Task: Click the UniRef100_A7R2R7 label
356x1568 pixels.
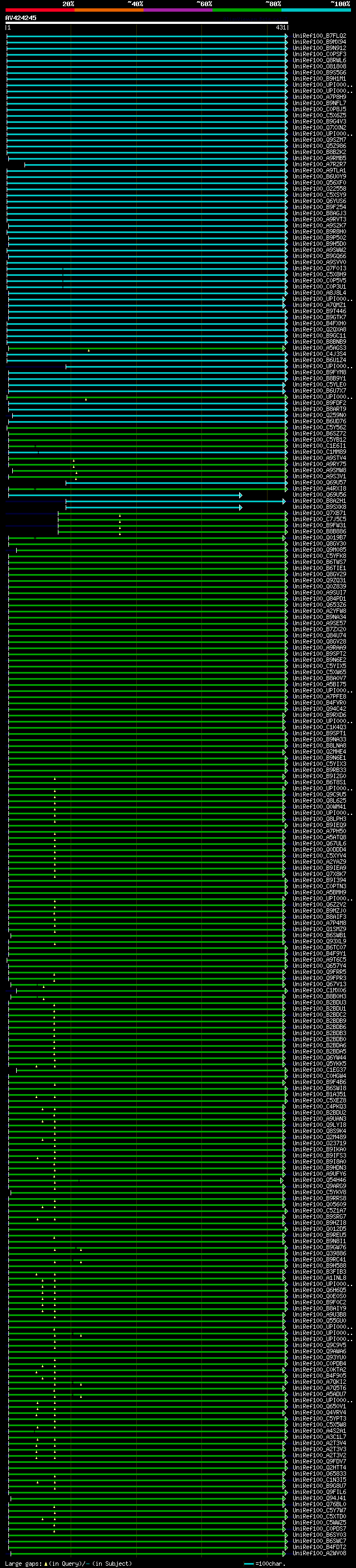Action: pos(319,164)
